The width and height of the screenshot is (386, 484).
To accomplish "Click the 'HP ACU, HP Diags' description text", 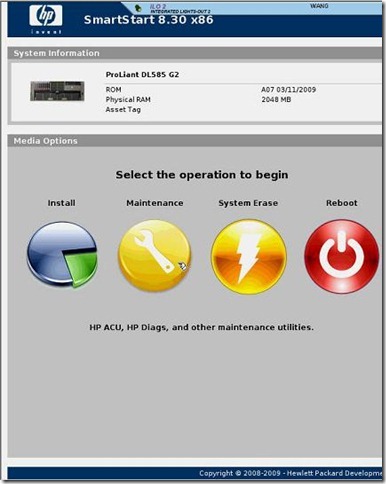I will click(201, 327).
